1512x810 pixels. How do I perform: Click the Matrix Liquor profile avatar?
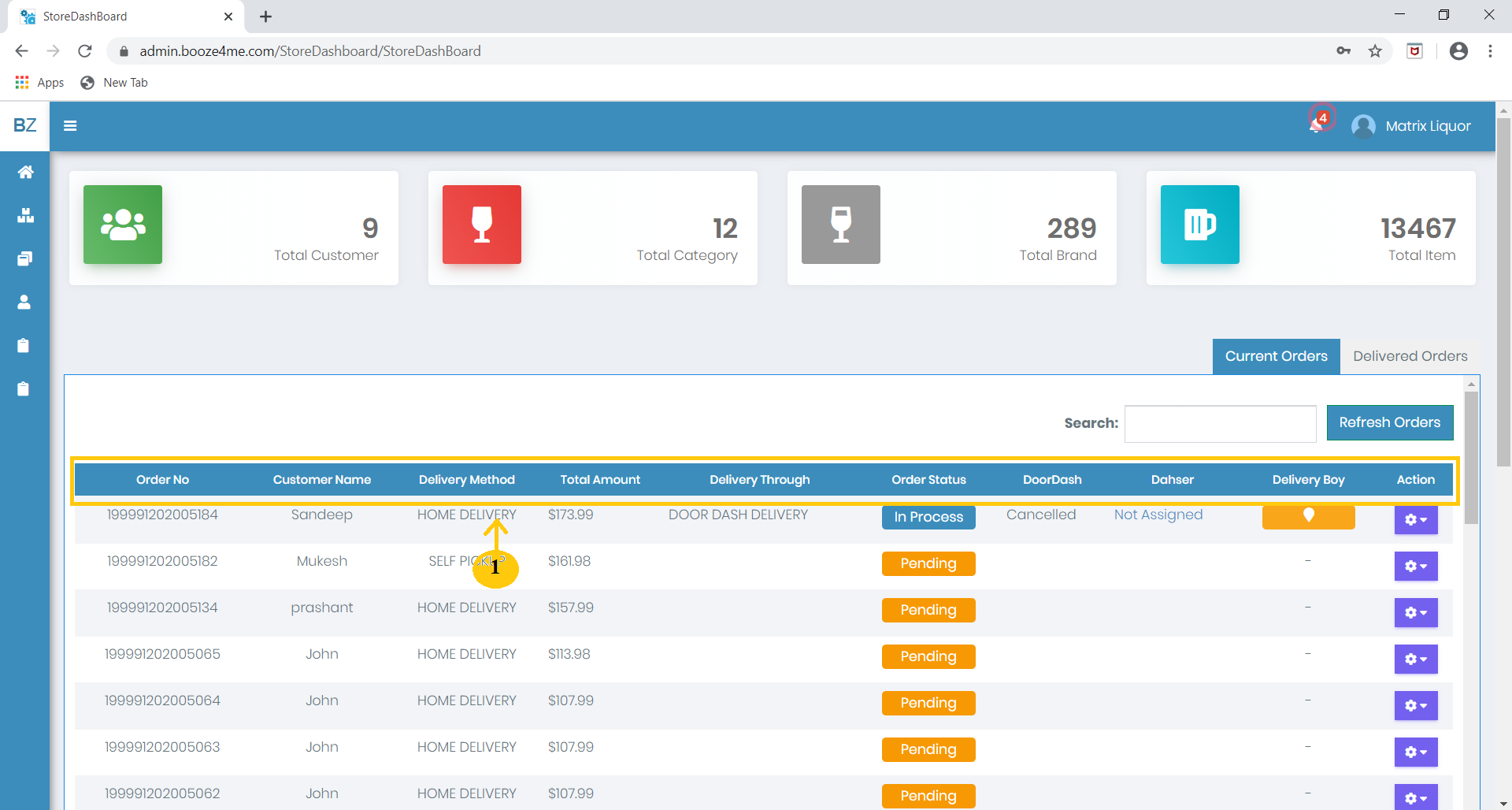[x=1363, y=126]
